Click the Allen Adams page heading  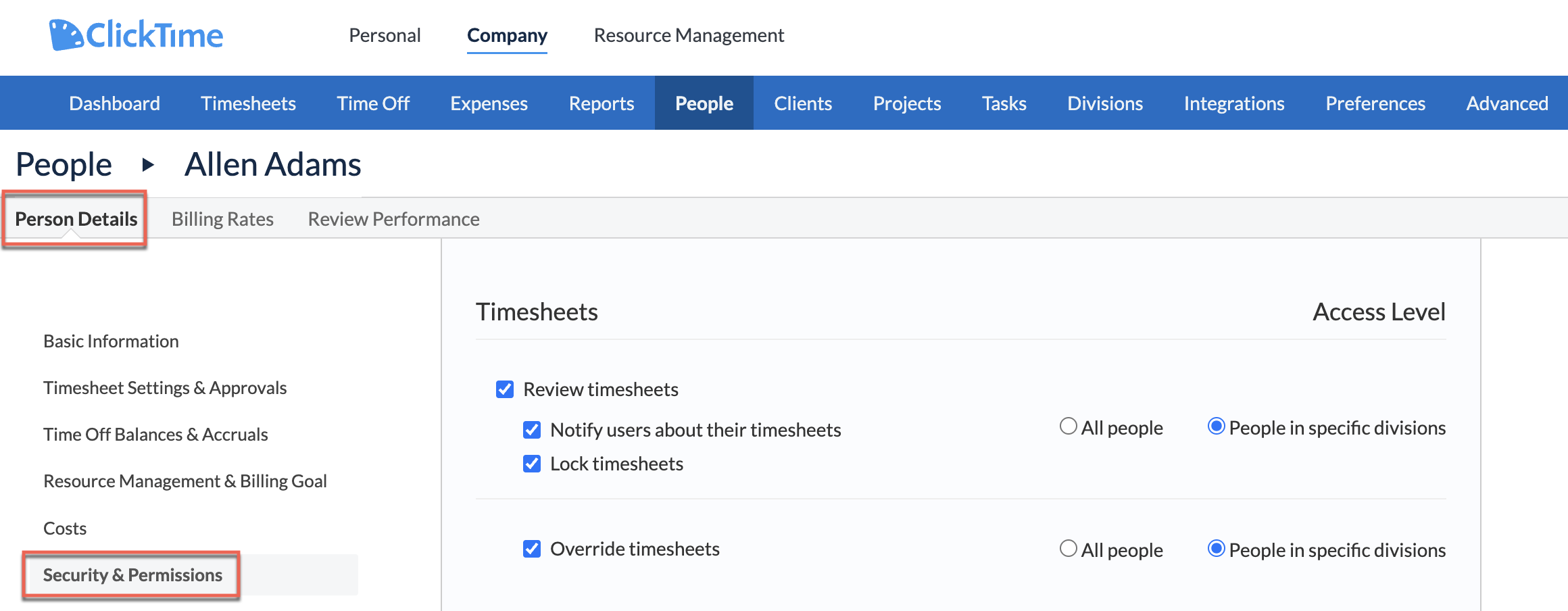tap(273, 164)
